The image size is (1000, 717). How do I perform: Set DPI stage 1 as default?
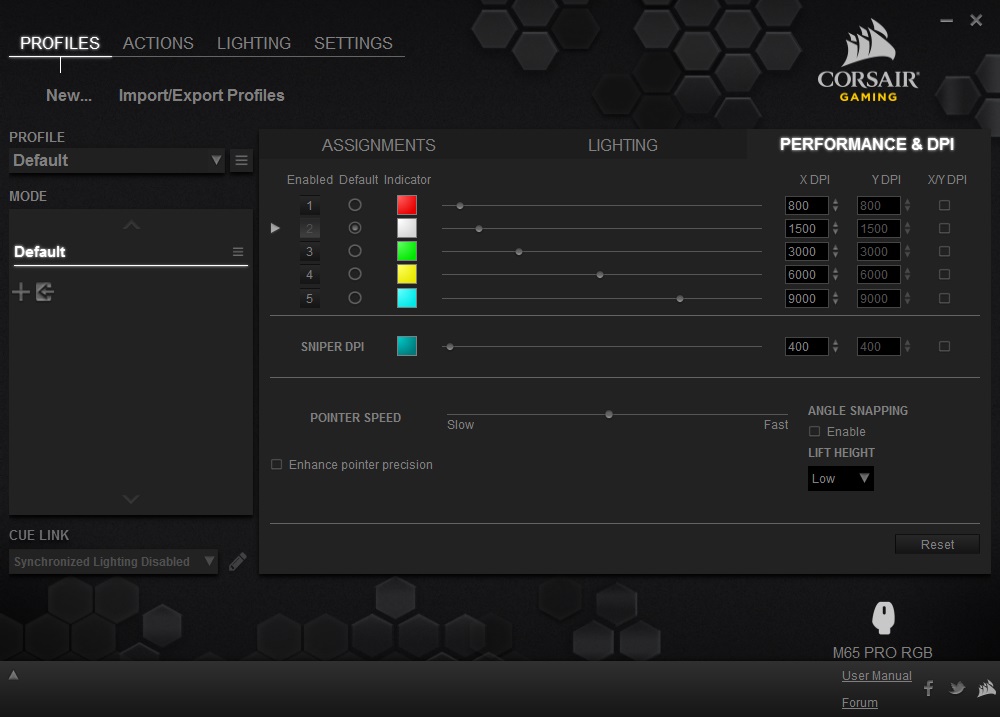pyautogui.click(x=355, y=205)
